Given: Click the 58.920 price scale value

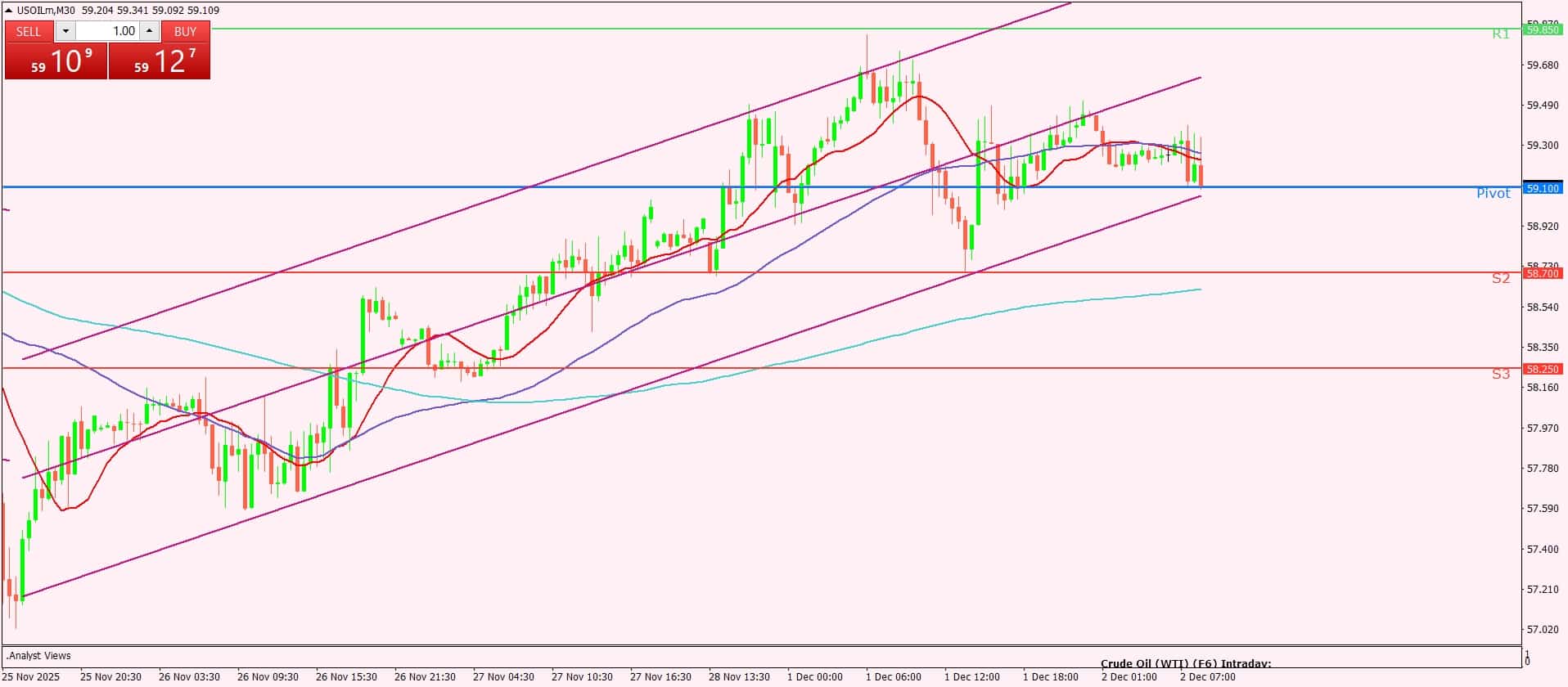Looking at the screenshot, I should [x=1543, y=226].
